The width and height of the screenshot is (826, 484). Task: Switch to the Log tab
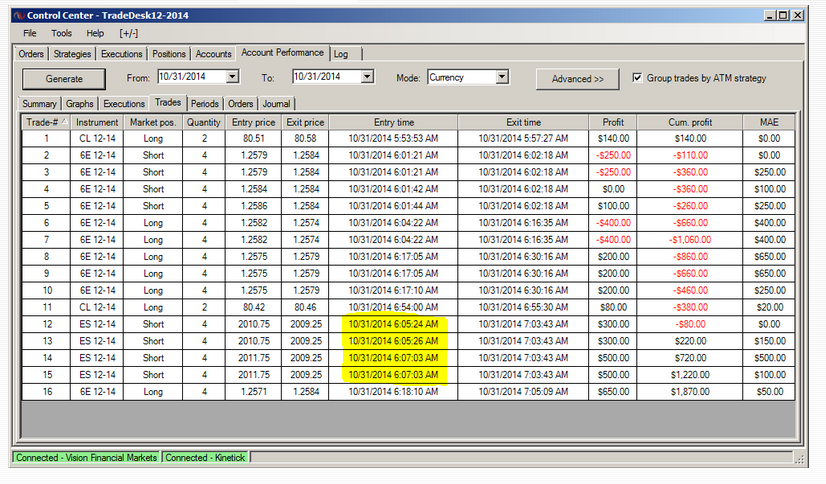(x=341, y=54)
